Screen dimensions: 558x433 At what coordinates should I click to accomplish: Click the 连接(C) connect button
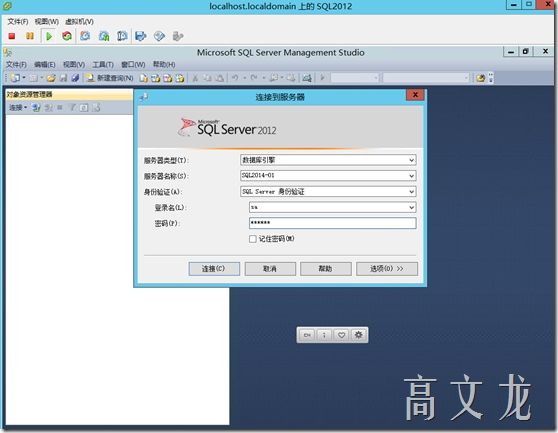tap(214, 269)
